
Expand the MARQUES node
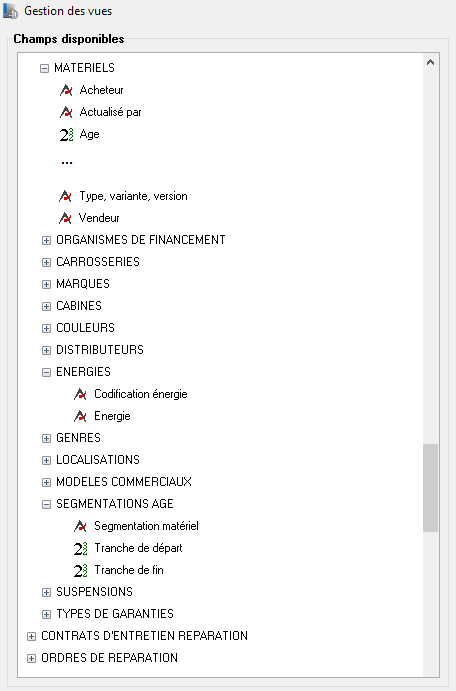46,284
